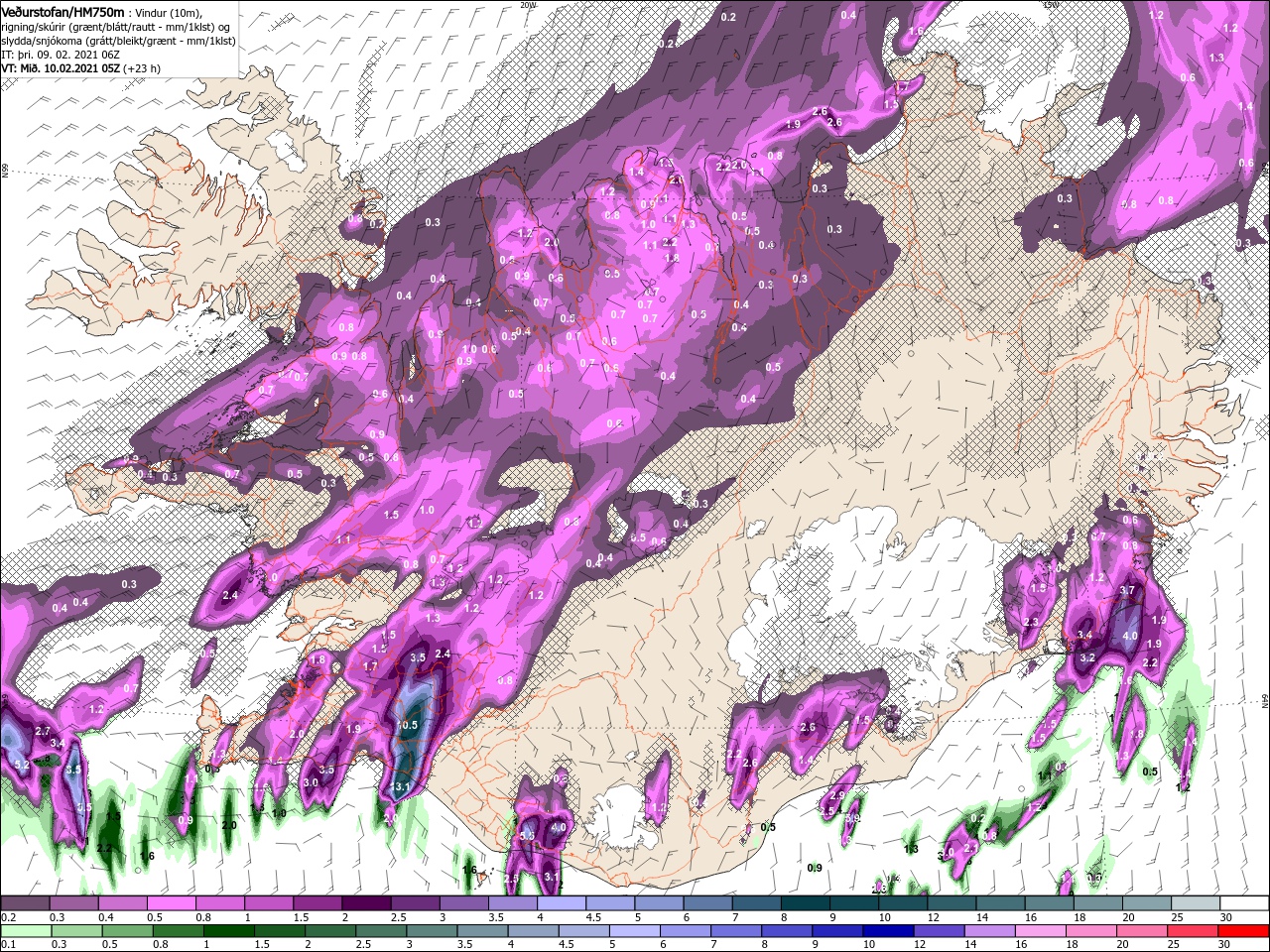Click upper legend swatch between 14 and 16
The image size is (1270, 952).
tap(999, 904)
